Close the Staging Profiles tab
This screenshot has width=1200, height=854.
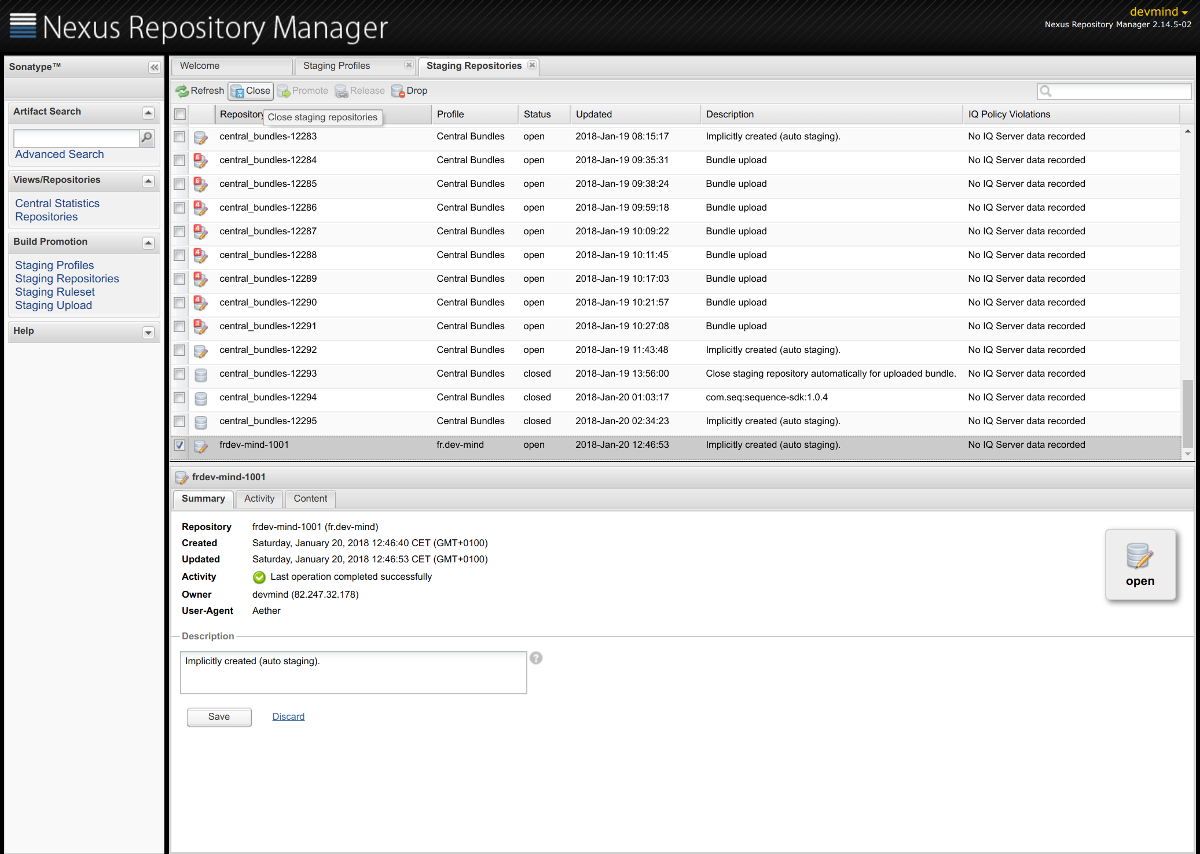point(408,65)
